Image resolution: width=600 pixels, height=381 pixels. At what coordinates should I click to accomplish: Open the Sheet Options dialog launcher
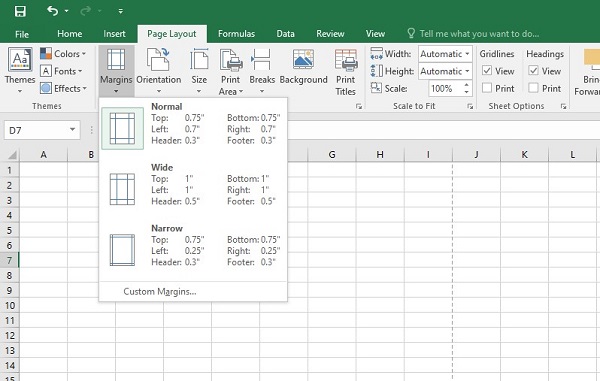[563, 106]
